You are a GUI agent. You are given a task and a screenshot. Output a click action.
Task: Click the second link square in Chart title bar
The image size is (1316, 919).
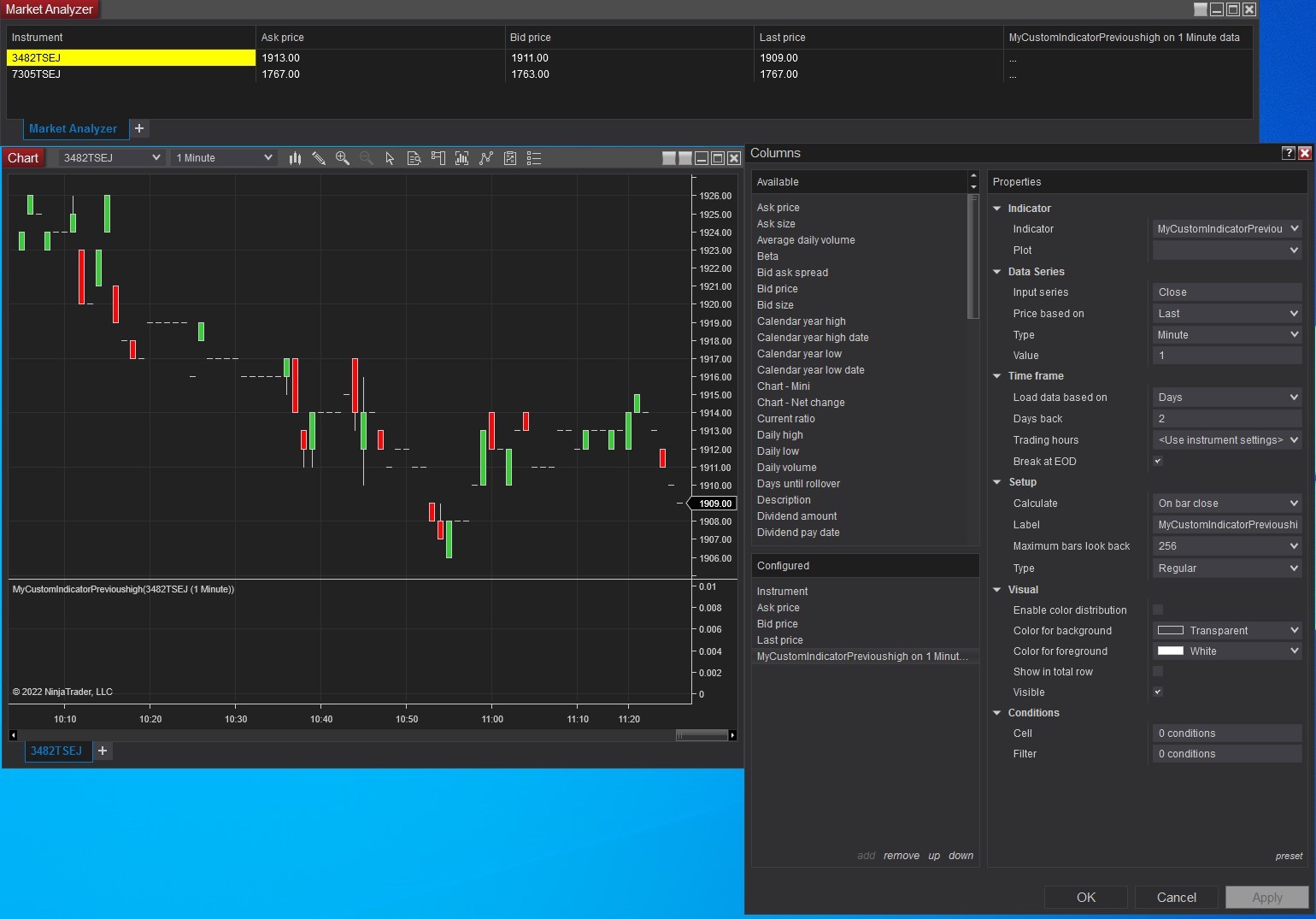pos(685,158)
